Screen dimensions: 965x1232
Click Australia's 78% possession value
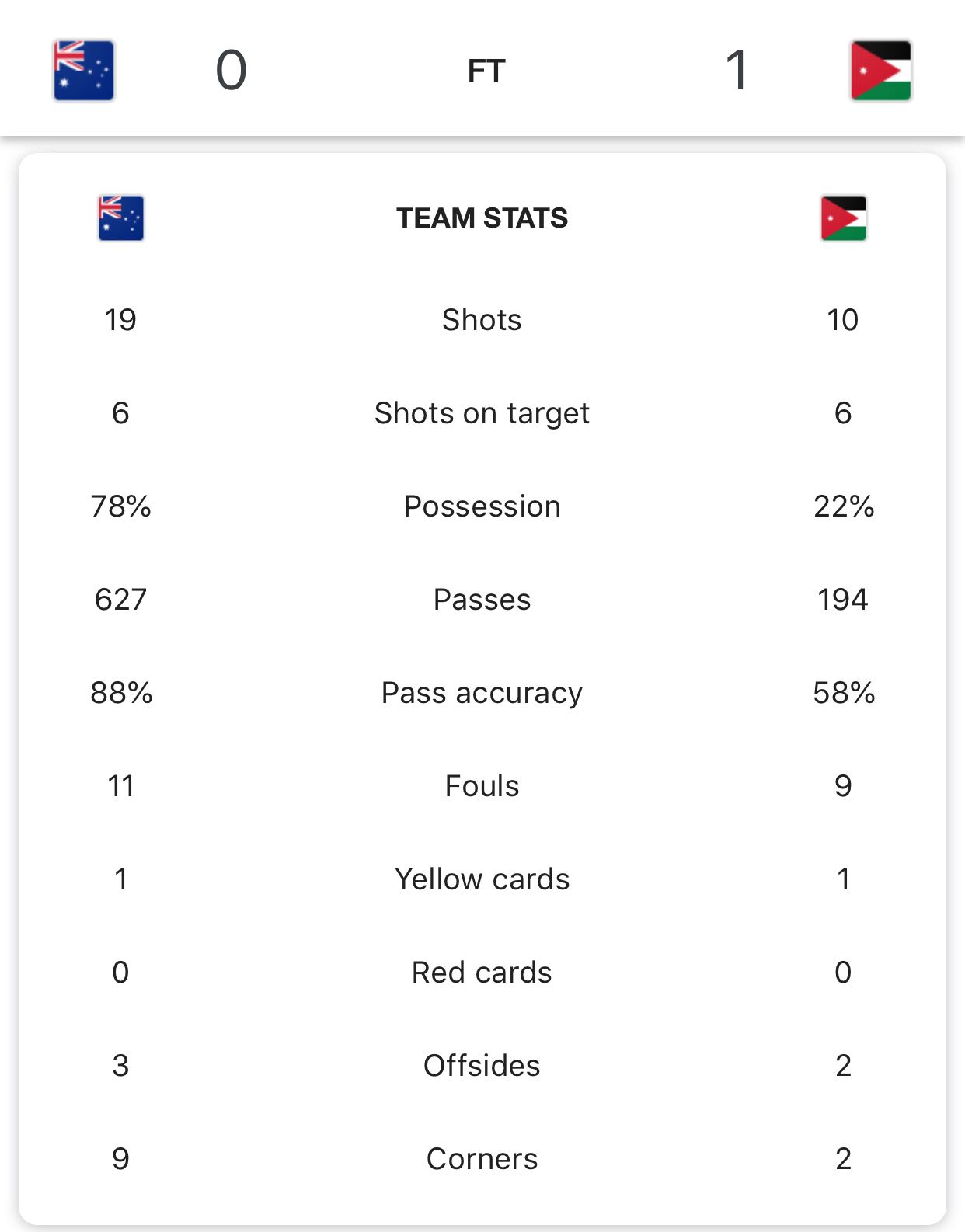coord(120,506)
